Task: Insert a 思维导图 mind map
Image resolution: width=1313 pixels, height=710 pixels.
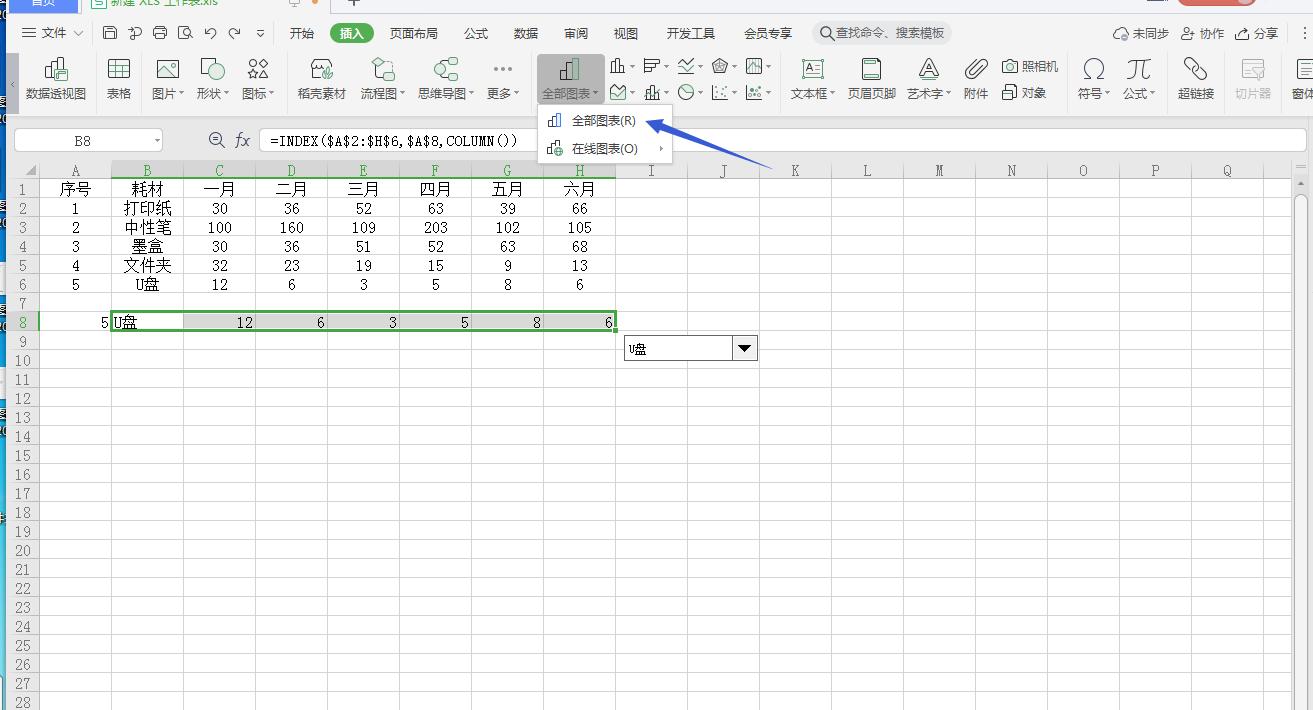Action: tap(446, 78)
